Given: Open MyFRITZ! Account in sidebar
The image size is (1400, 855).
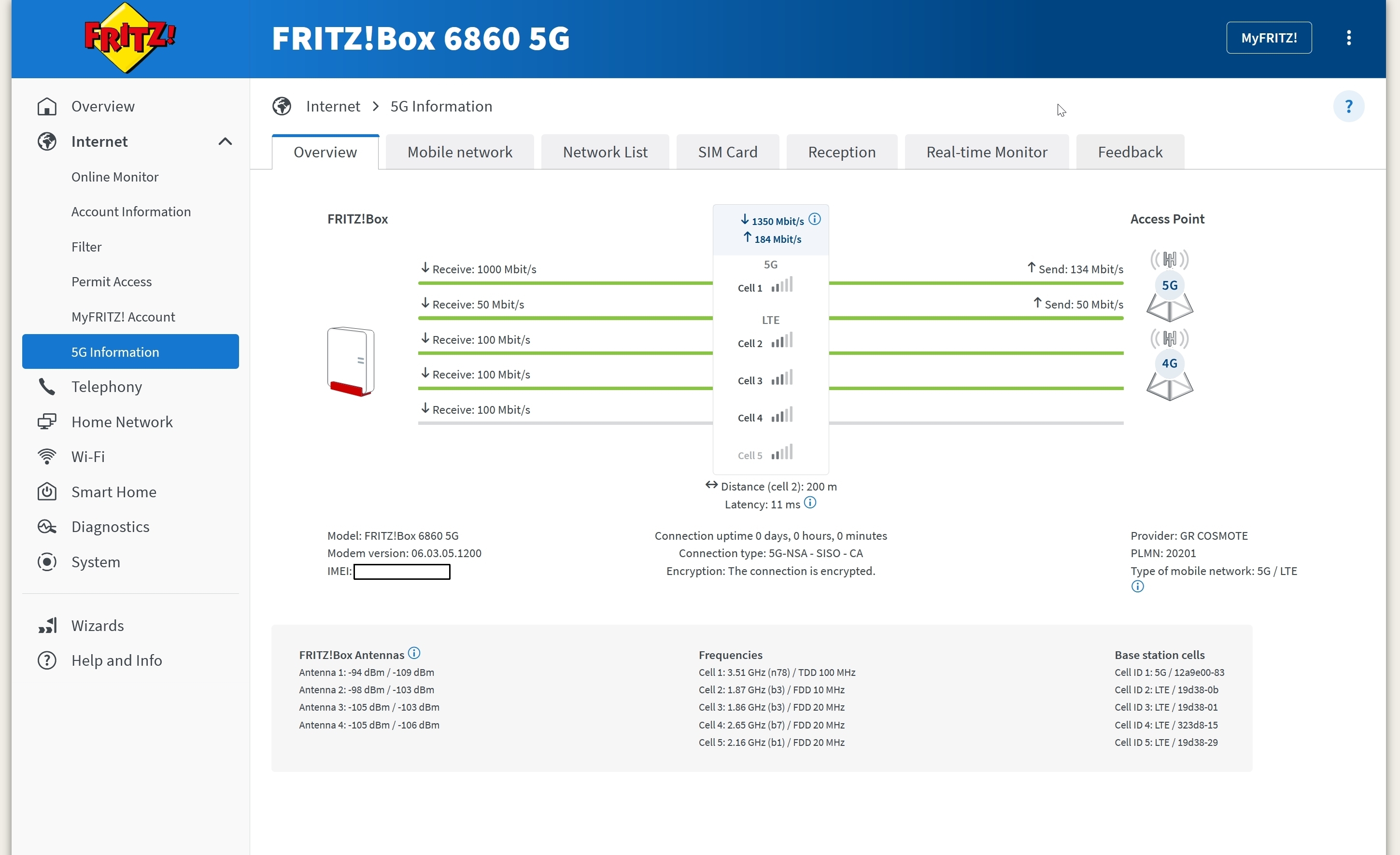Looking at the screenshot, I should tap(123, 317).
